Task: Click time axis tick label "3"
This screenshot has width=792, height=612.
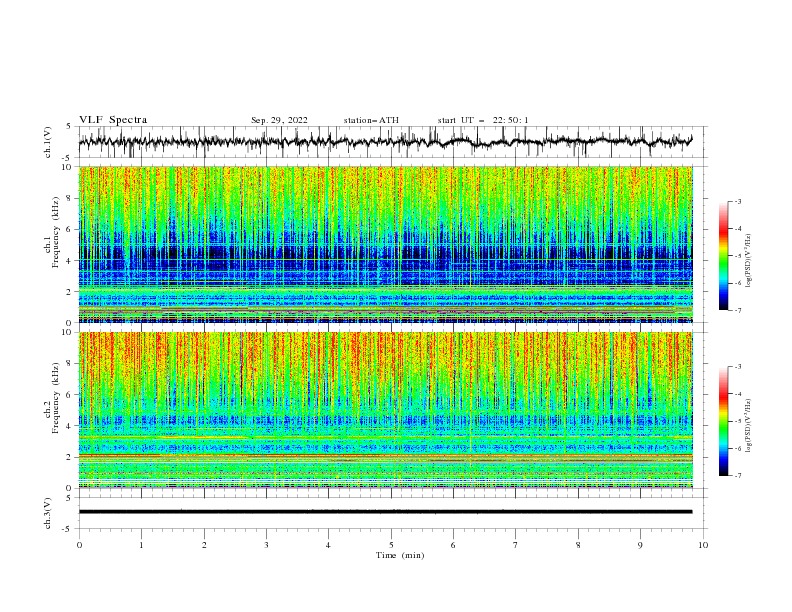Action: [x=266, y=545]
